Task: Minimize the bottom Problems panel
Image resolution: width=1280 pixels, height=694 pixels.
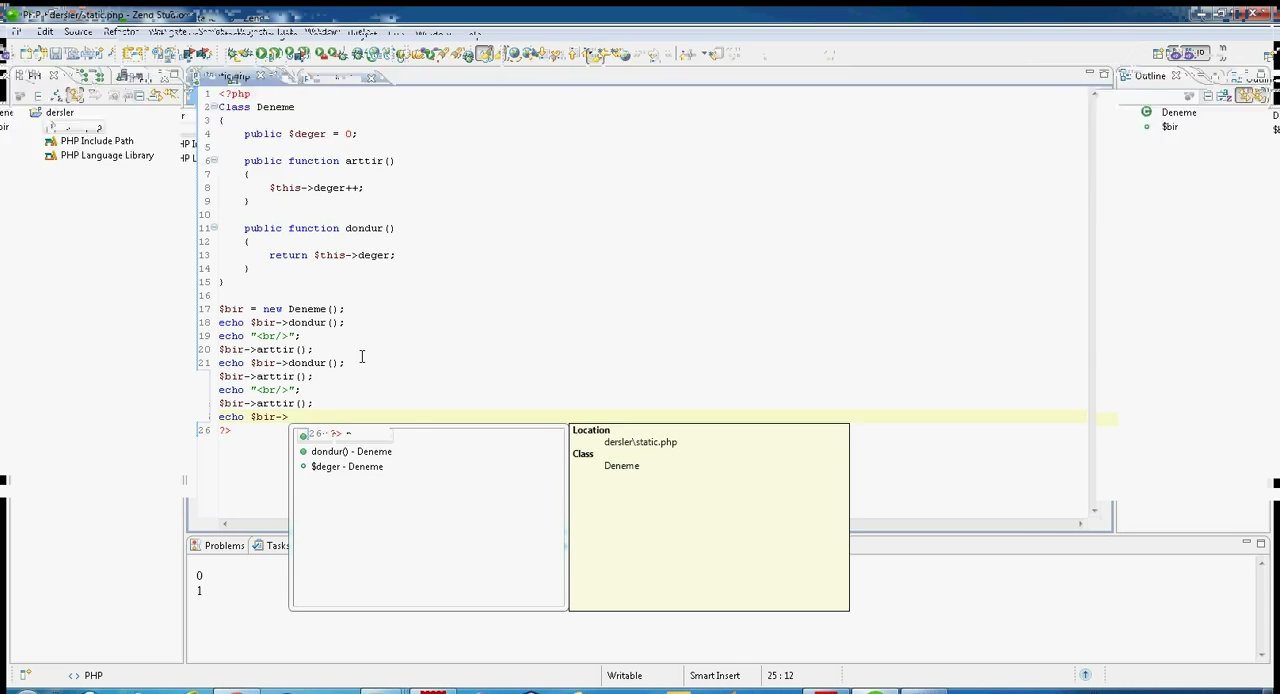Action: pyautogui.click(x=1247, y=543)
